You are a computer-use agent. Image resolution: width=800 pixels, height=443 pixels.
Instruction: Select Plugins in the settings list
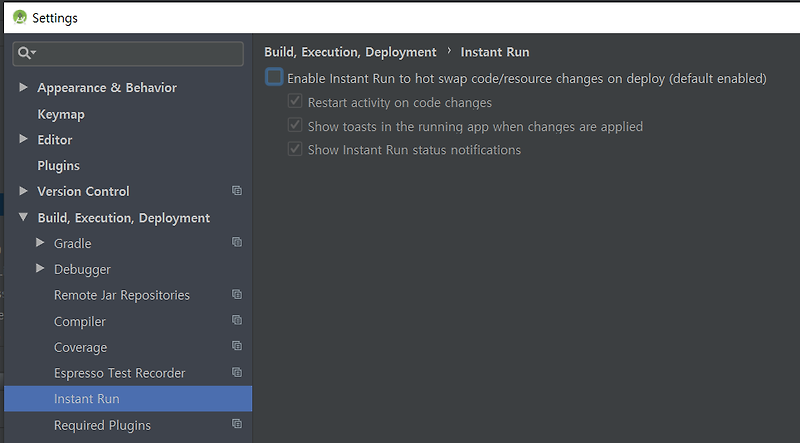(x=58, y=166)
